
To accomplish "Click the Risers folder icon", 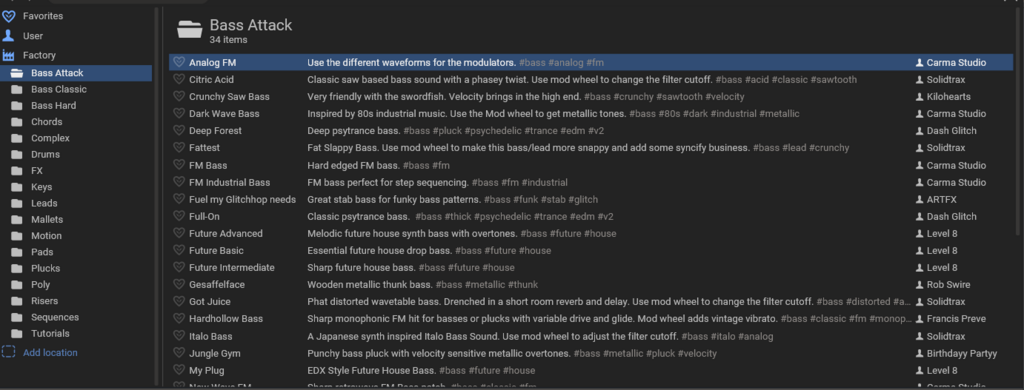I will [16, 301].
